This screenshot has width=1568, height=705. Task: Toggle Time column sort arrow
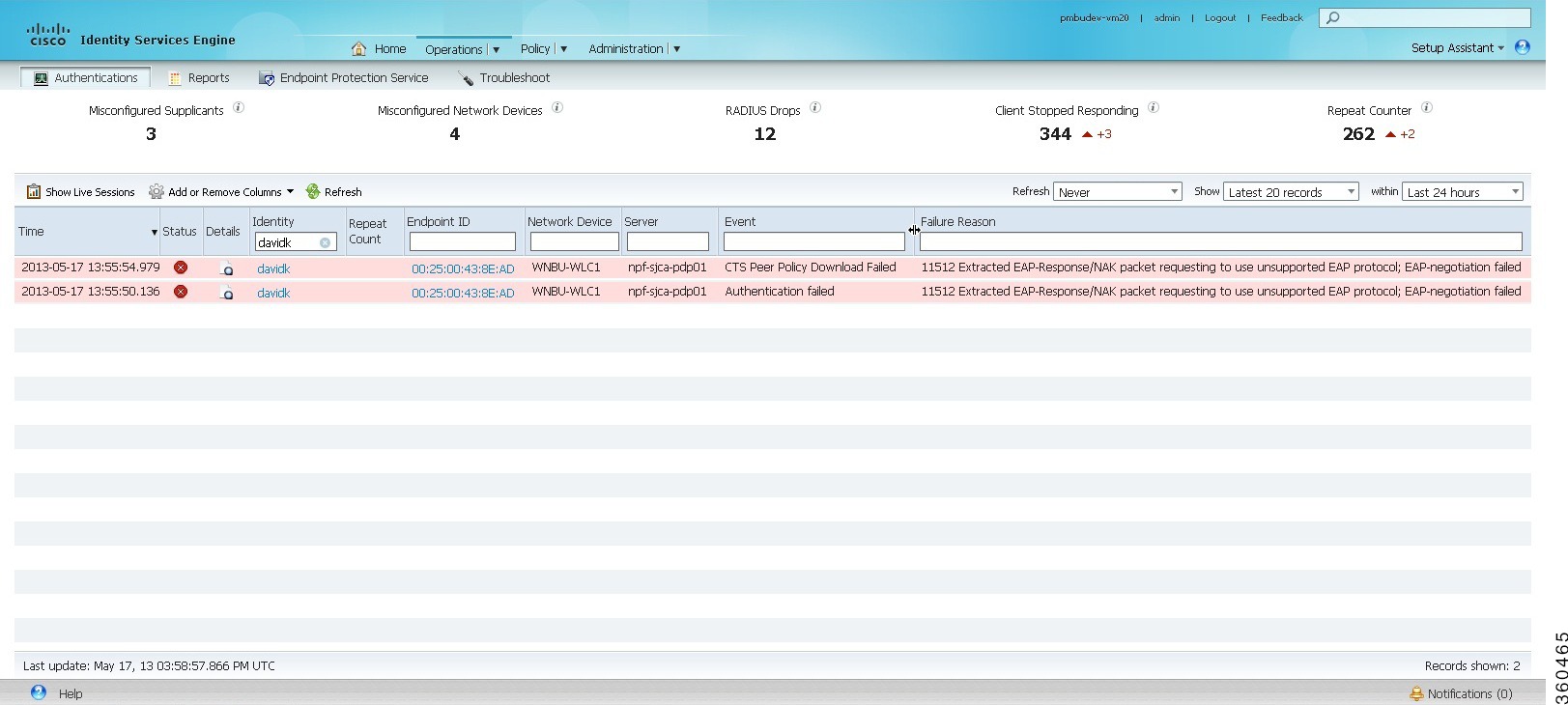point(154,232)
